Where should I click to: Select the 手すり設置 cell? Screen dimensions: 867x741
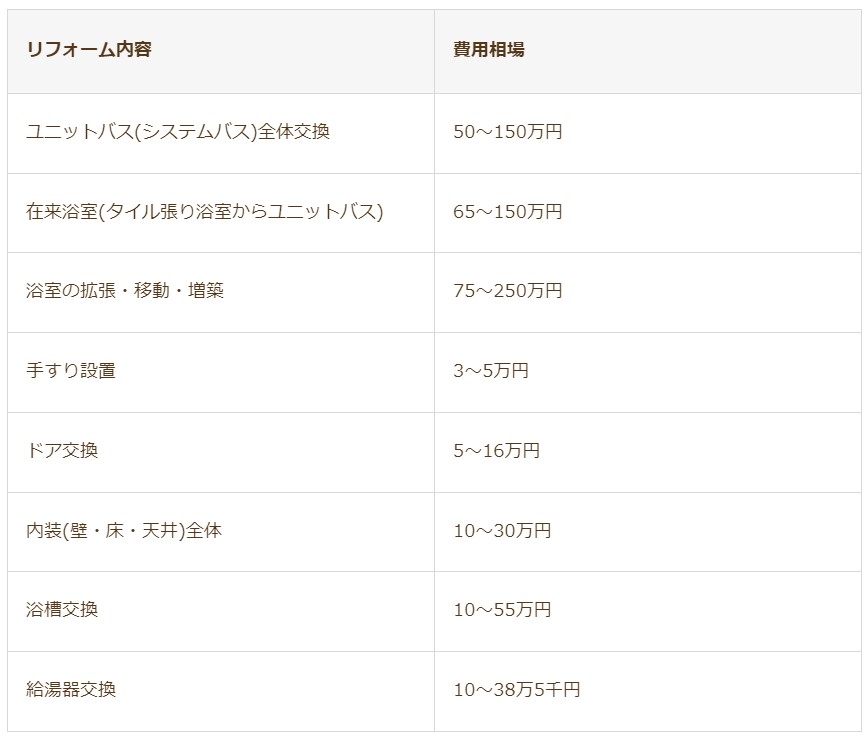(x=71, y=371)
